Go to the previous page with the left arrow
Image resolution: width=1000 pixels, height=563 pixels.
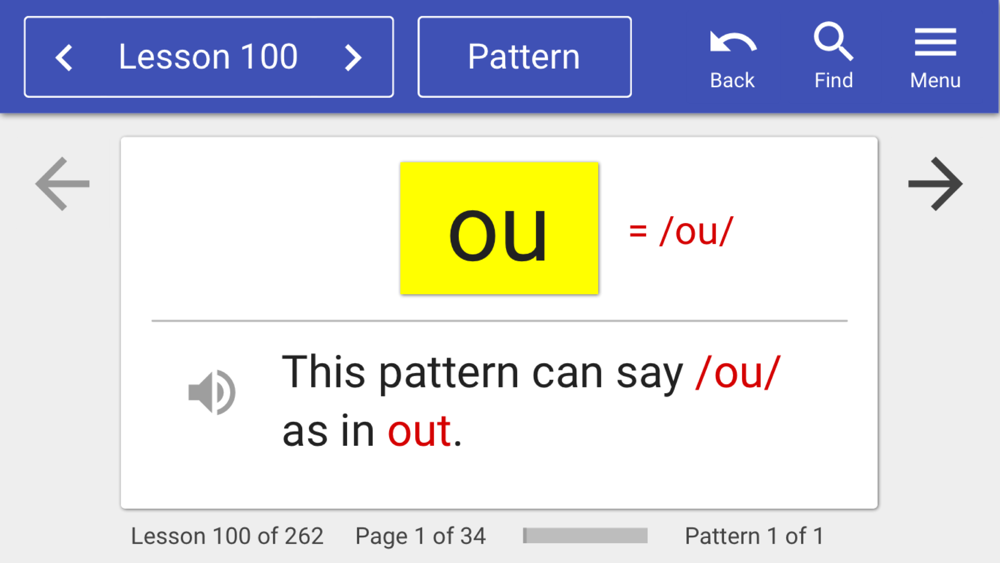tap(62, 184)
